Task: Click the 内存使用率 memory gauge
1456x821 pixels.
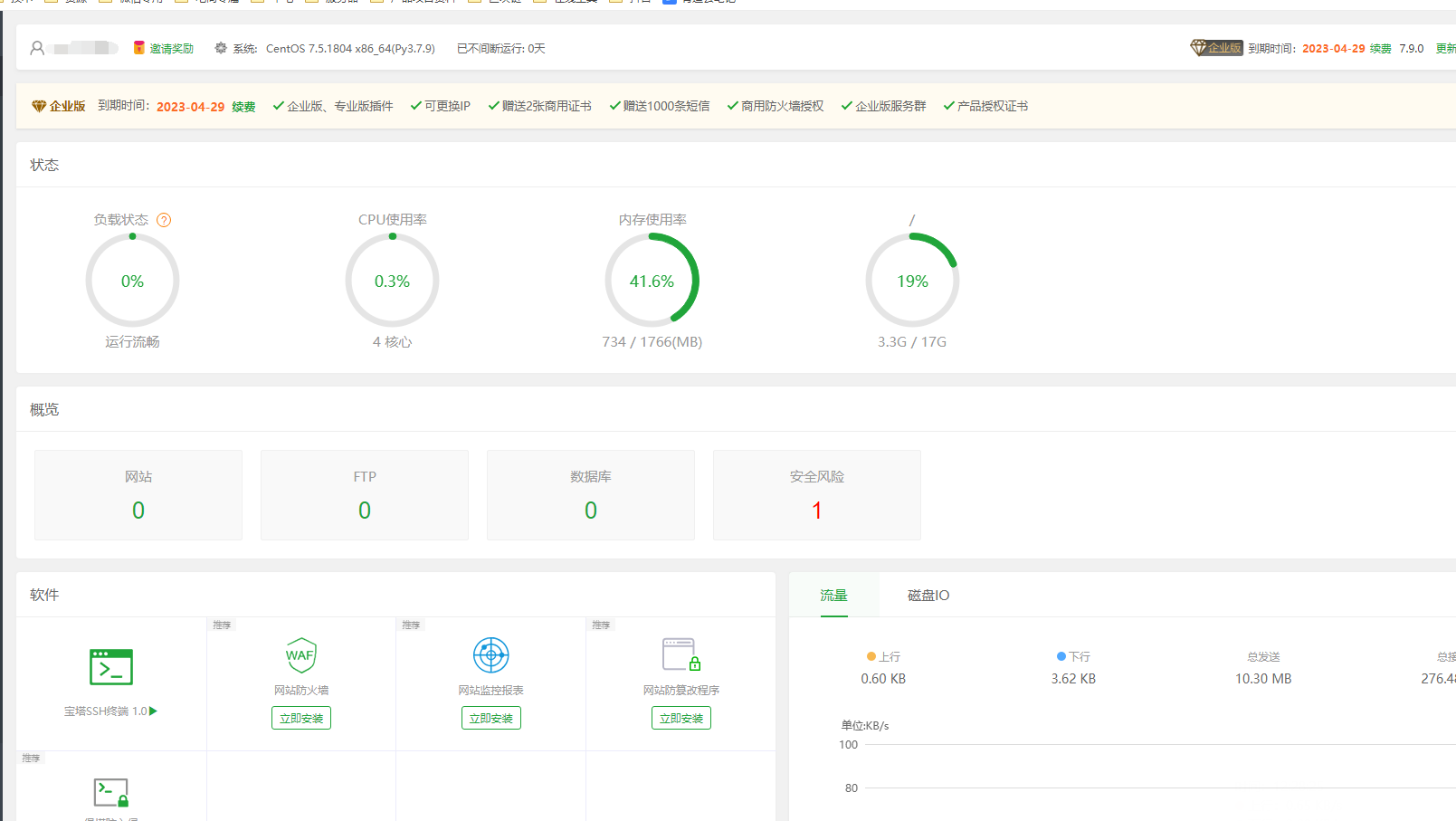Action: pos(652,281)
